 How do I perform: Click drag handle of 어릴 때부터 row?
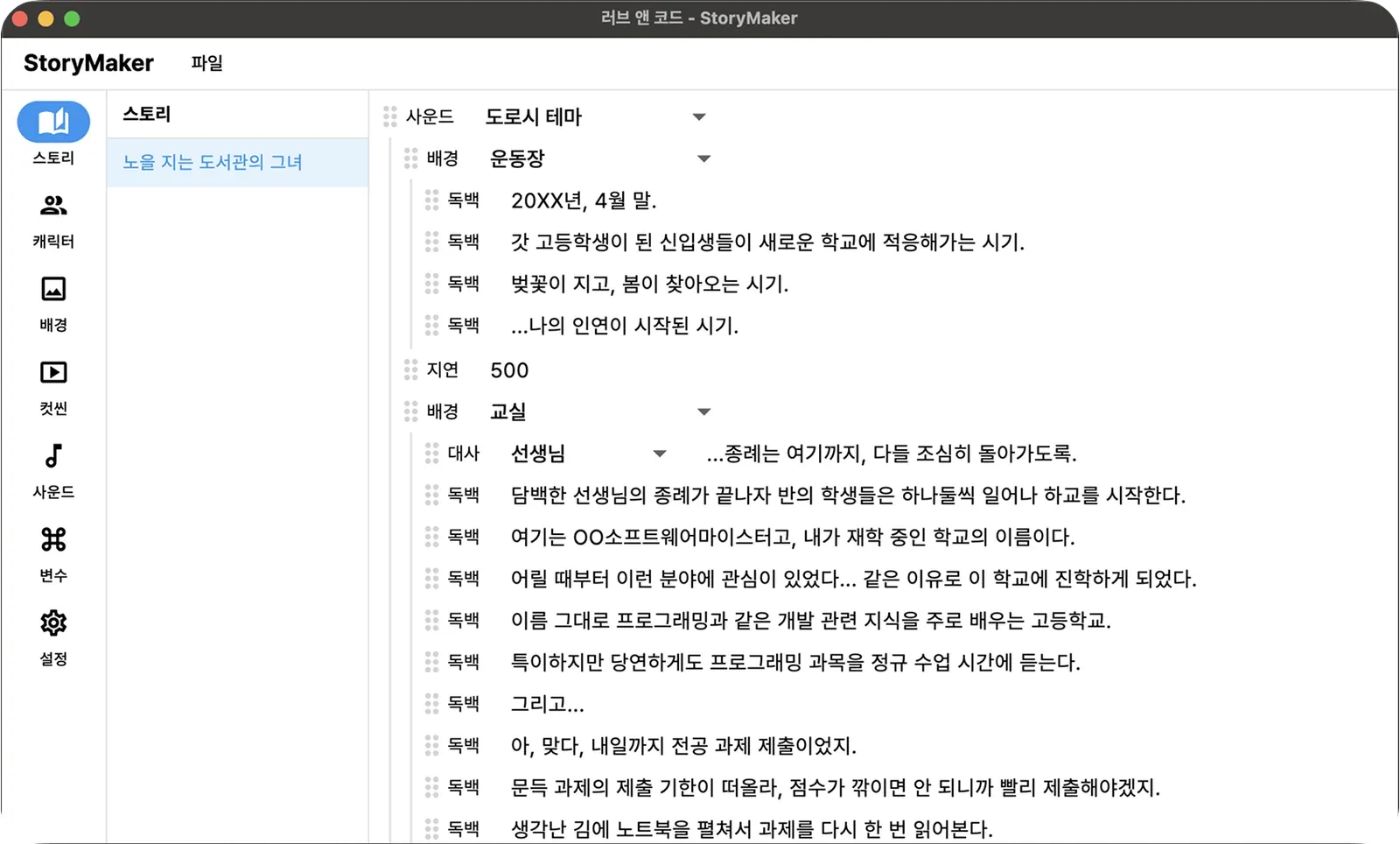click(432, 579)
